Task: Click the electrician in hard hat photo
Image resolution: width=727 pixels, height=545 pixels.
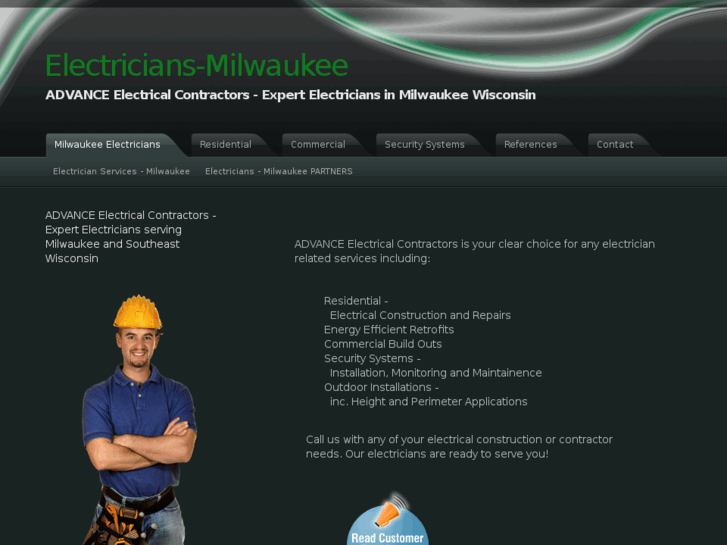Action: click(x=140, y=420)
